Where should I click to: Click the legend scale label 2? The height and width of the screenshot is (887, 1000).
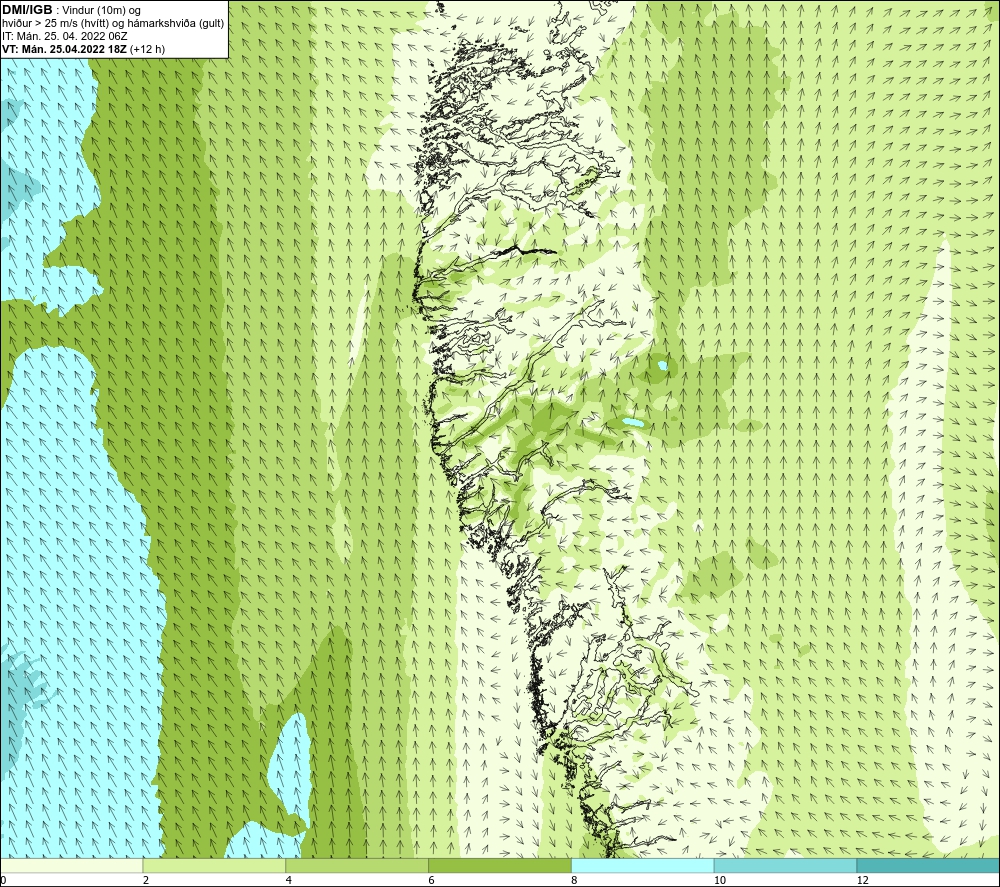(x=146, y=881)
